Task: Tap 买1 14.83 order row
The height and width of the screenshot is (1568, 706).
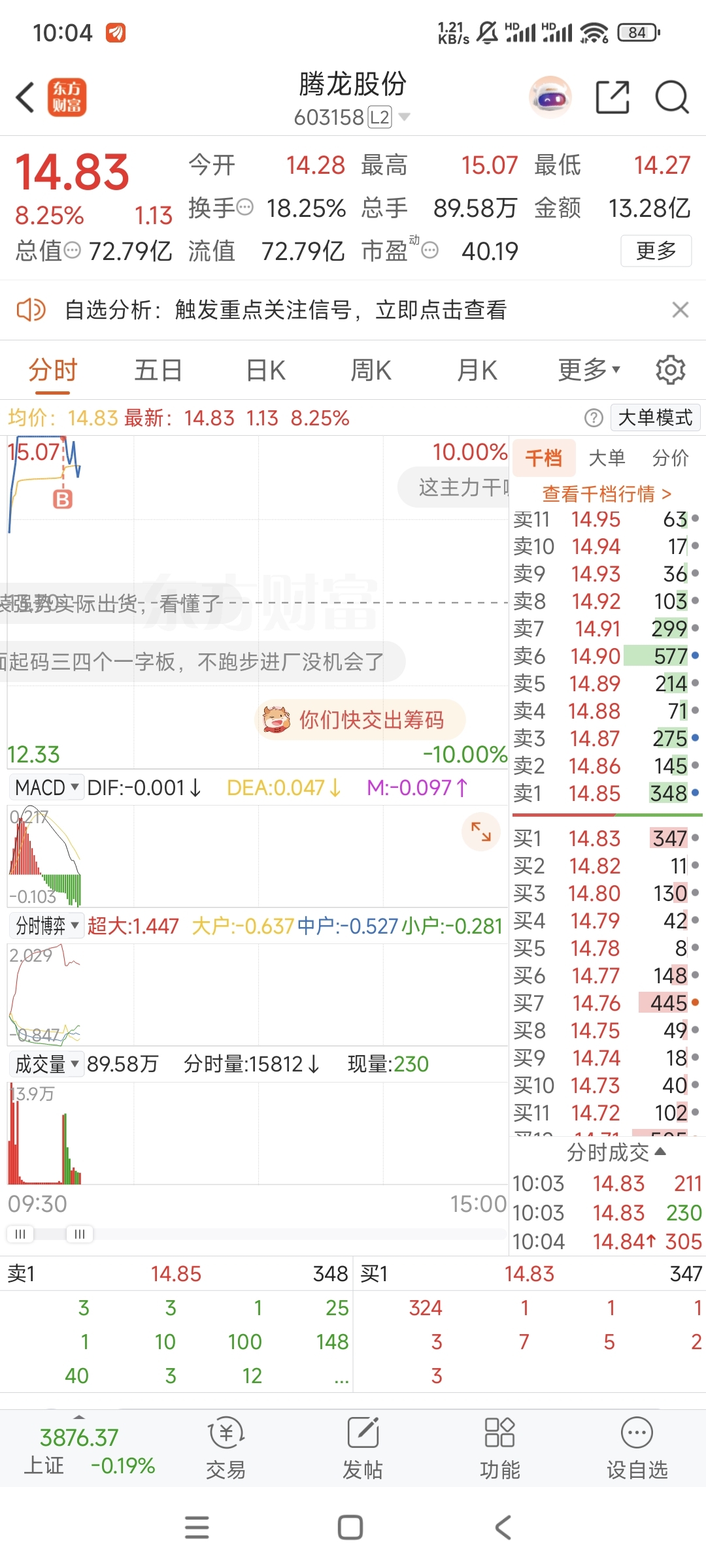Action: [606, 838]
